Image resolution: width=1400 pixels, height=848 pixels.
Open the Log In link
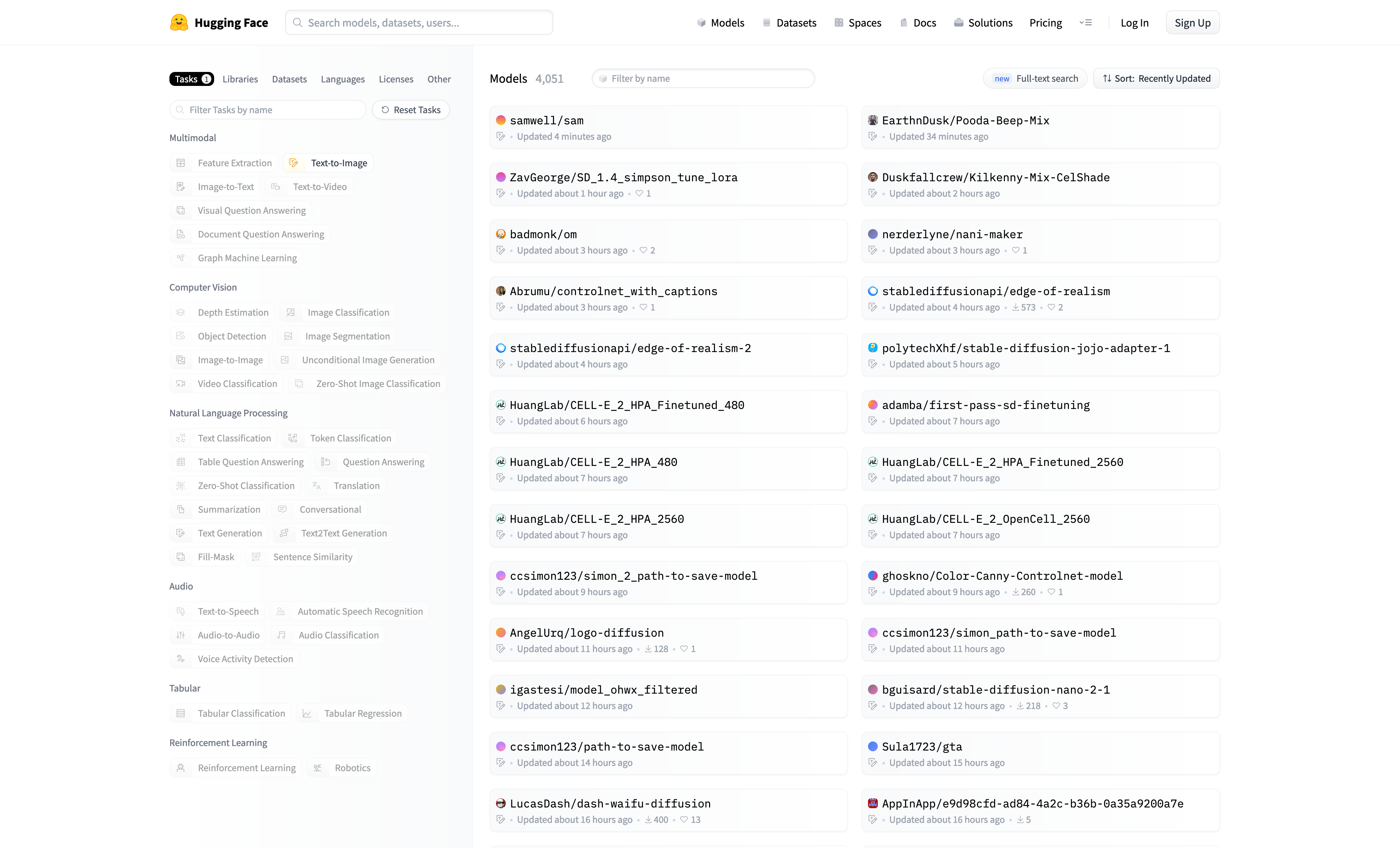1134,23
